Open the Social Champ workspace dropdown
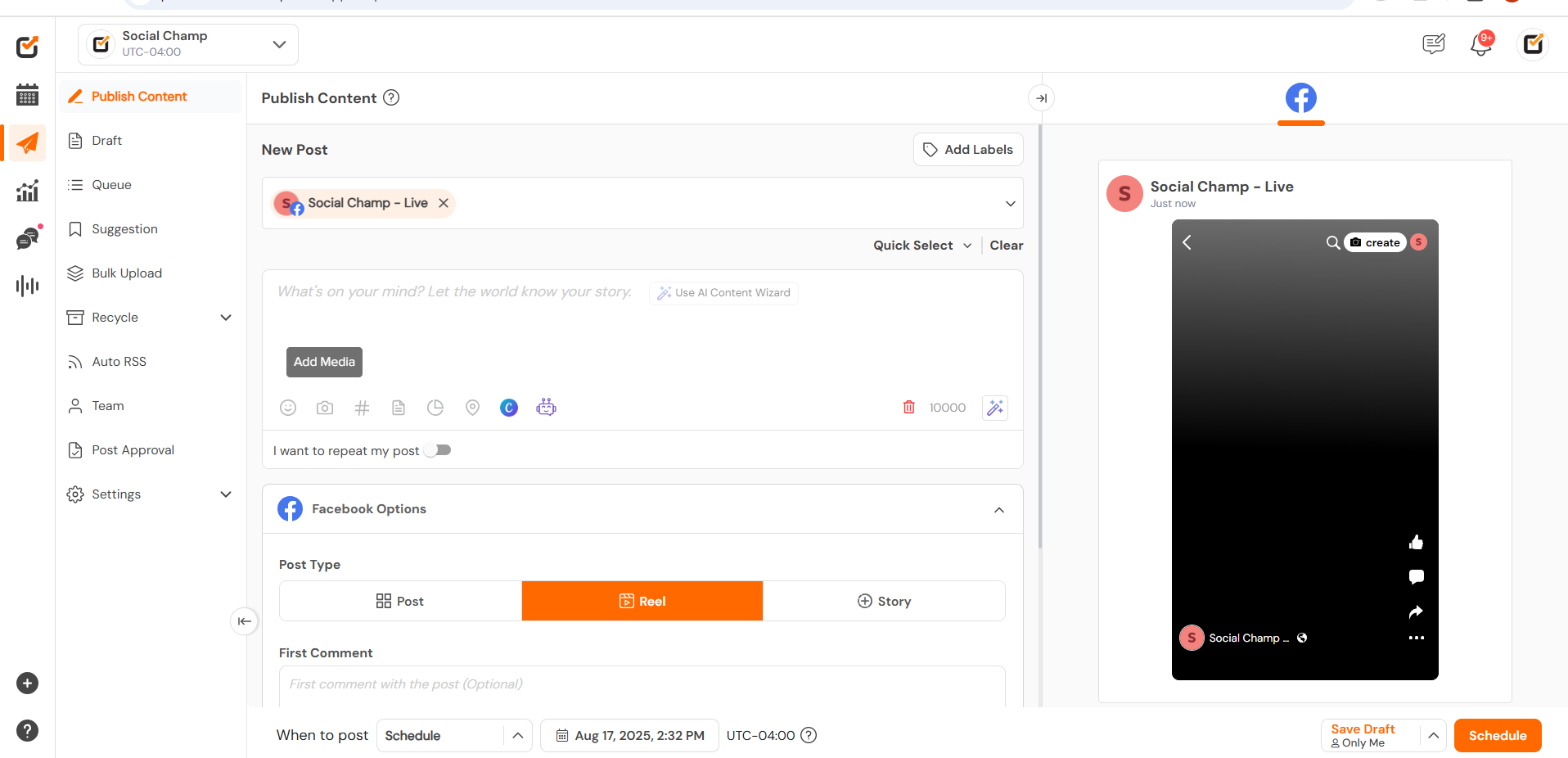The image size is (1568, 758). tap(188, 44)
